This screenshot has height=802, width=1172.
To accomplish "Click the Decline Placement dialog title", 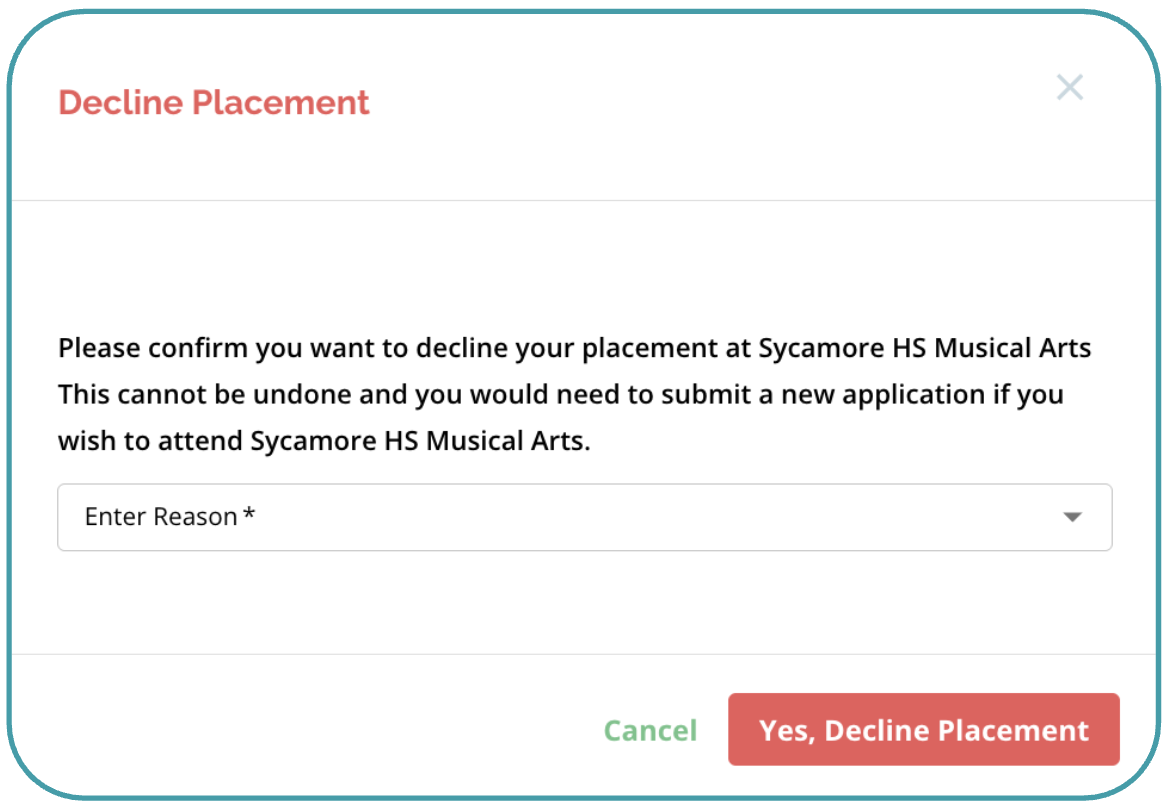I will pos(214,102).
